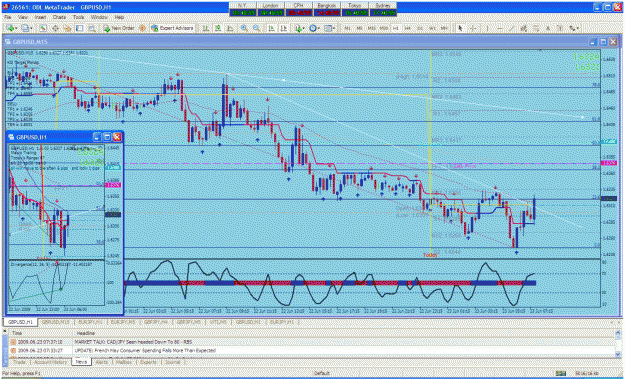
Task: Select the M1 timeframe
Action: (x=348, y=28)
